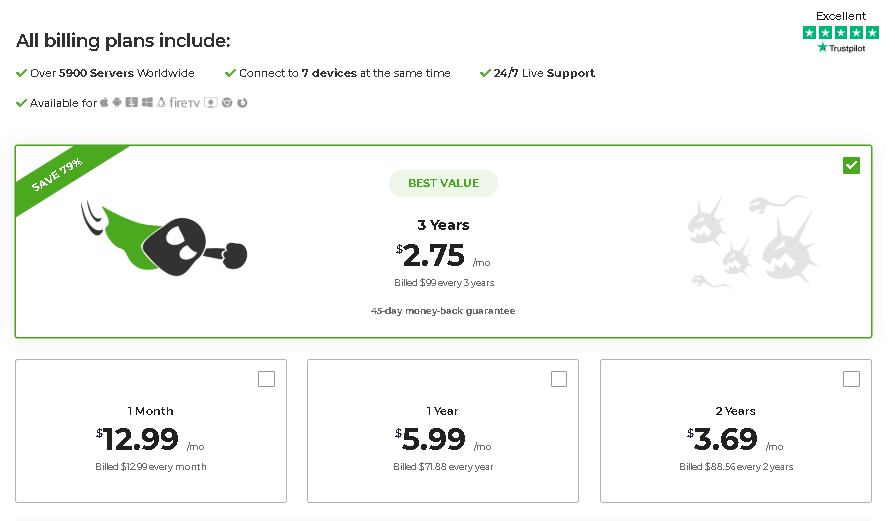Click the macOS Finder platform icon

click(132, 103)
